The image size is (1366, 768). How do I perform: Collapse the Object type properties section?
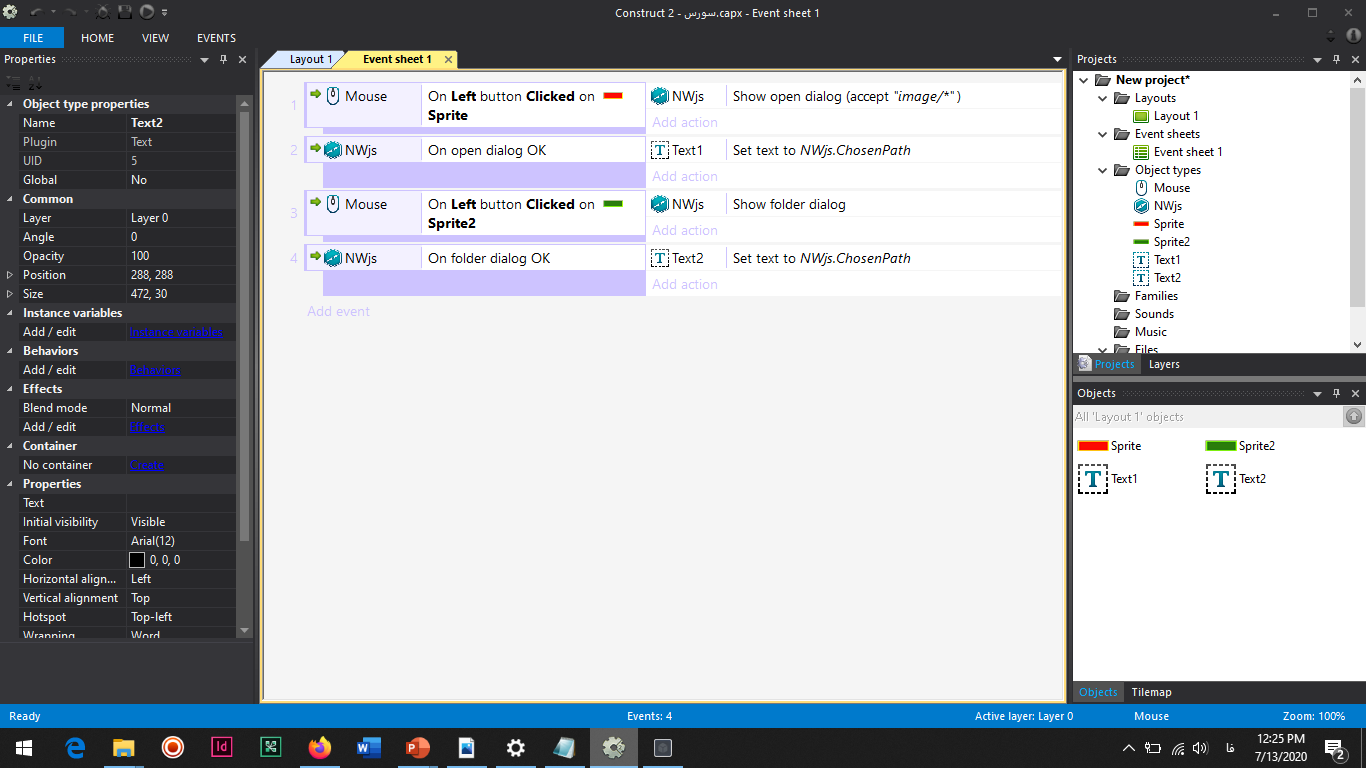pyautogui.click(x=11, y=104)
